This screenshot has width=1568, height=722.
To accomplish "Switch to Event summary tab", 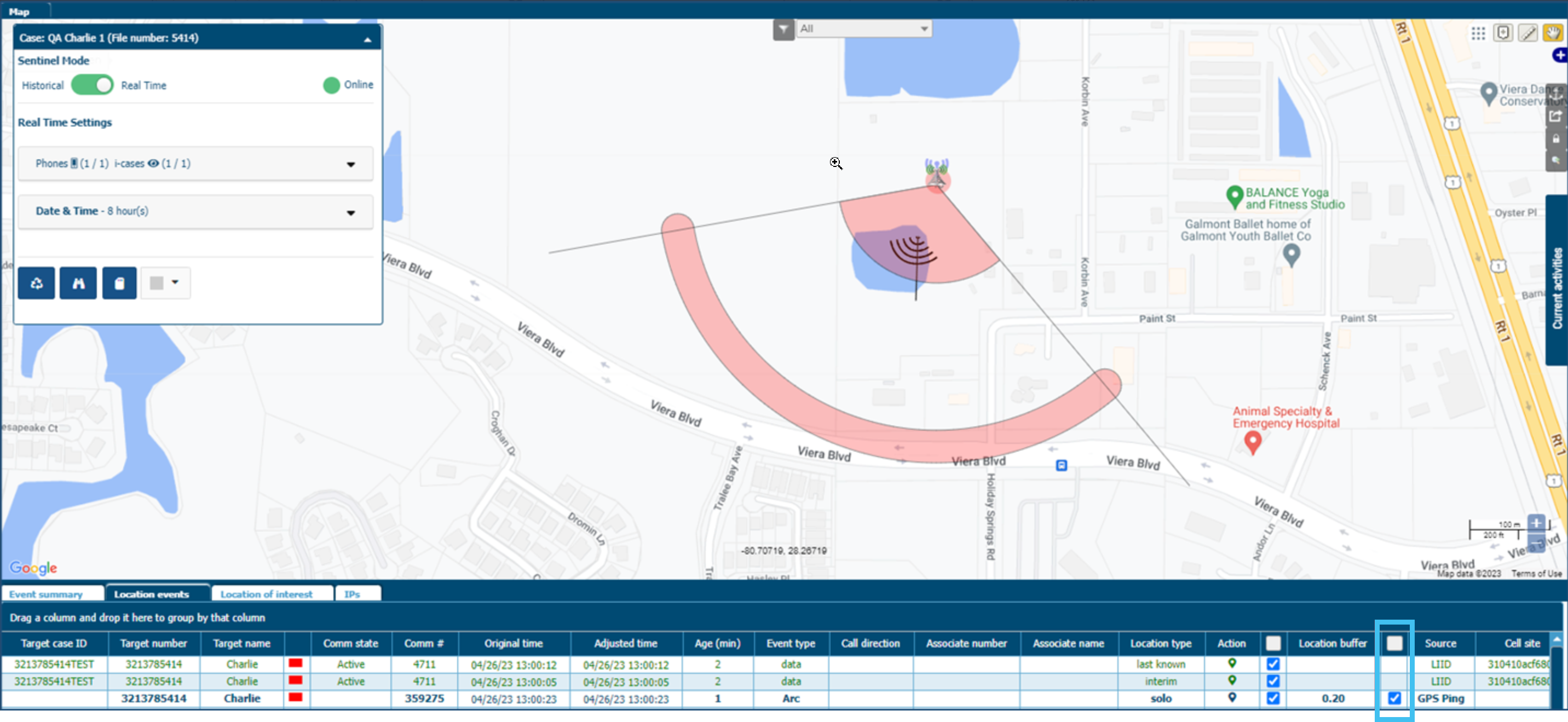I will (x=46, y=593).
